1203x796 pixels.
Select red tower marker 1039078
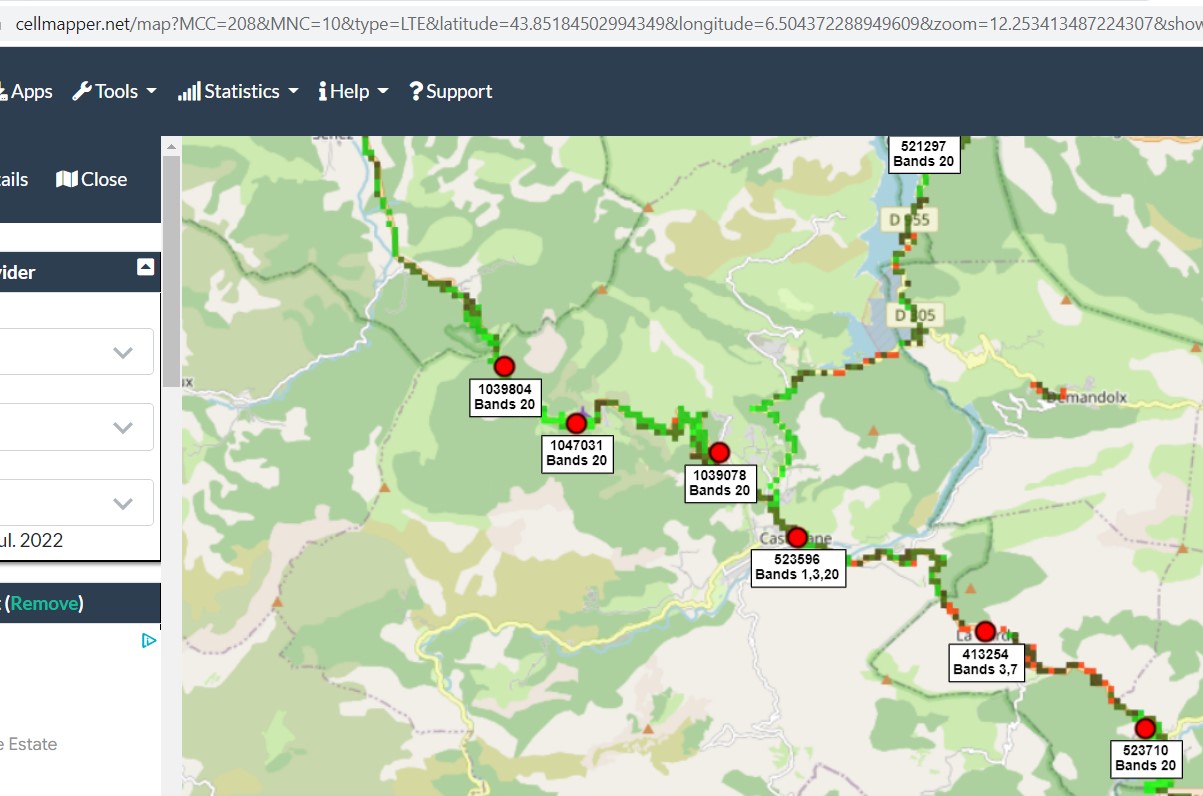pyautogui.click(x=719, y=452)
